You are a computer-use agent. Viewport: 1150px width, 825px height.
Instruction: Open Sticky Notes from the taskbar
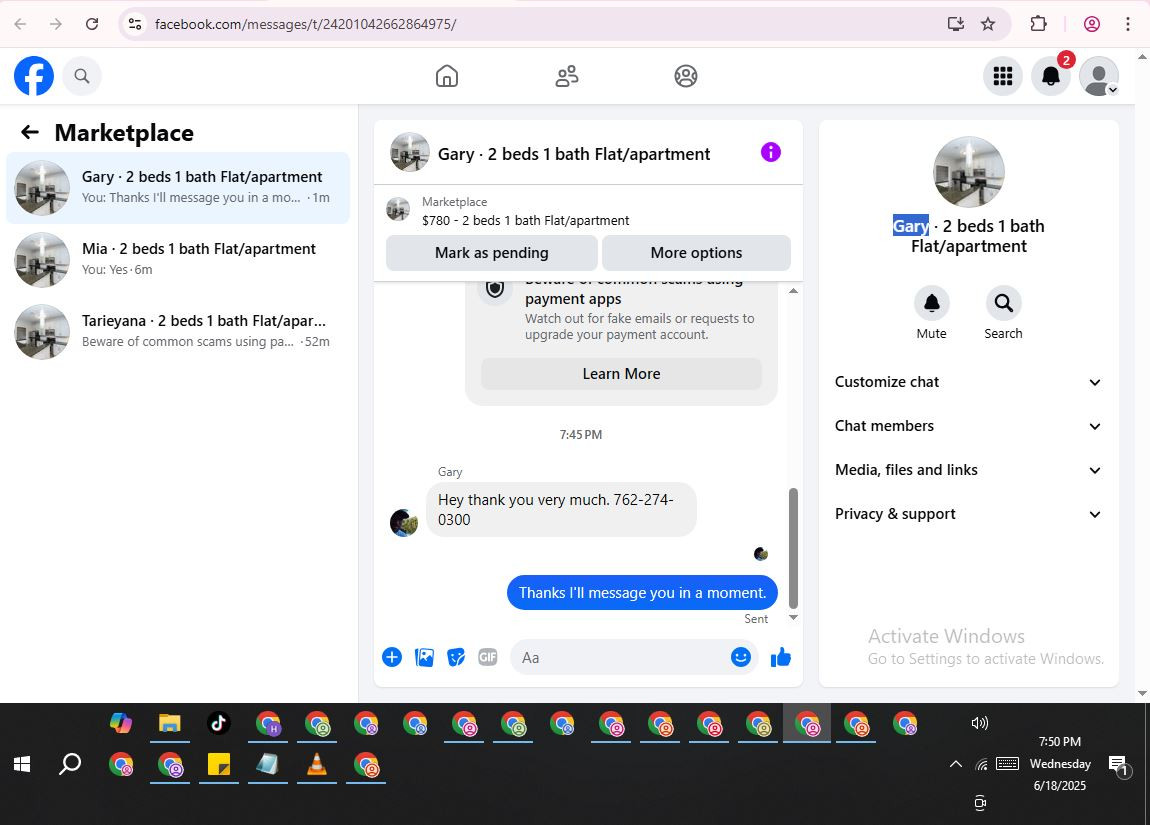[x=219, y=765]
